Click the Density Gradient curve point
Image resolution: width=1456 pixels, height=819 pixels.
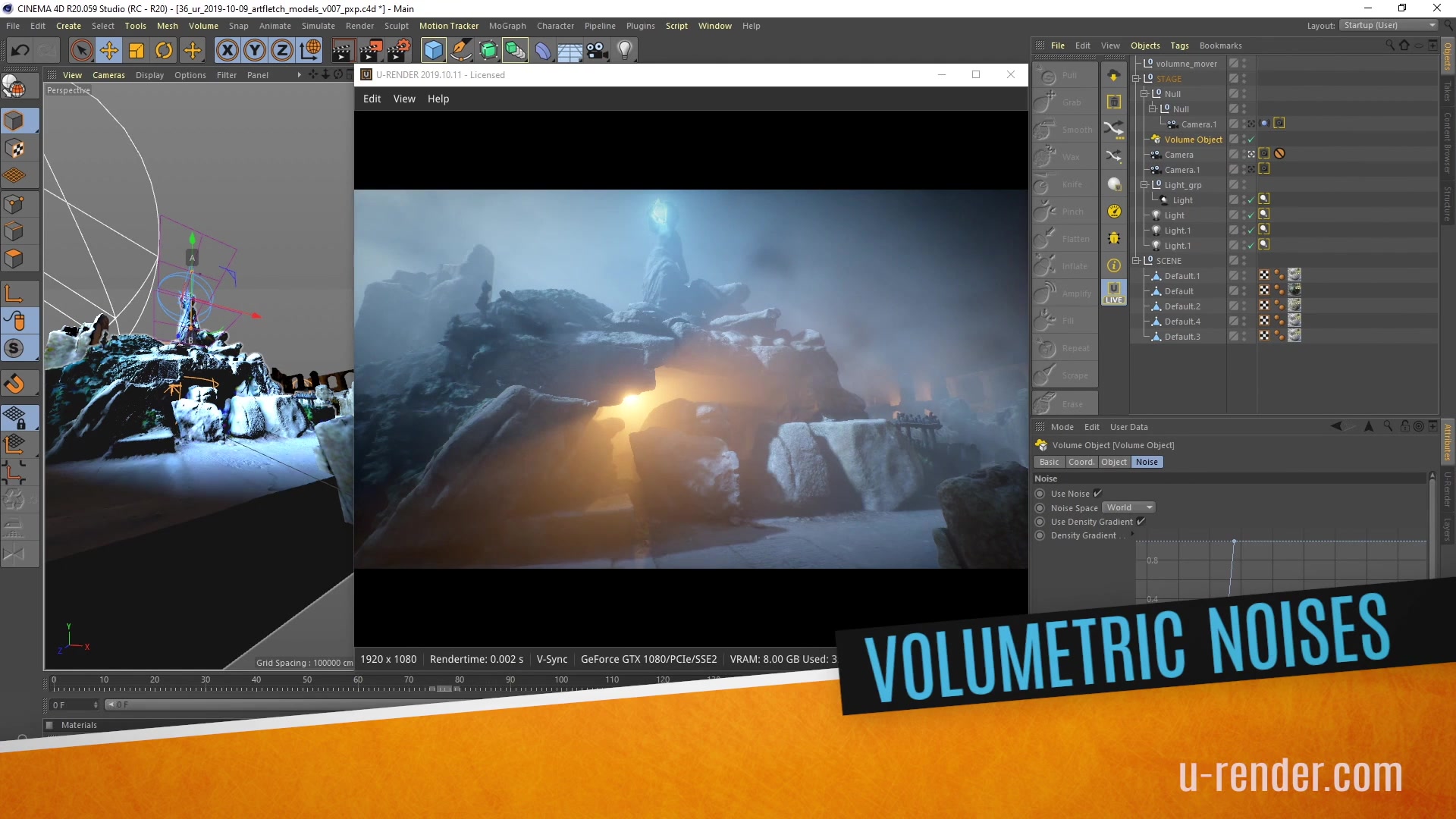point(1234,541)
